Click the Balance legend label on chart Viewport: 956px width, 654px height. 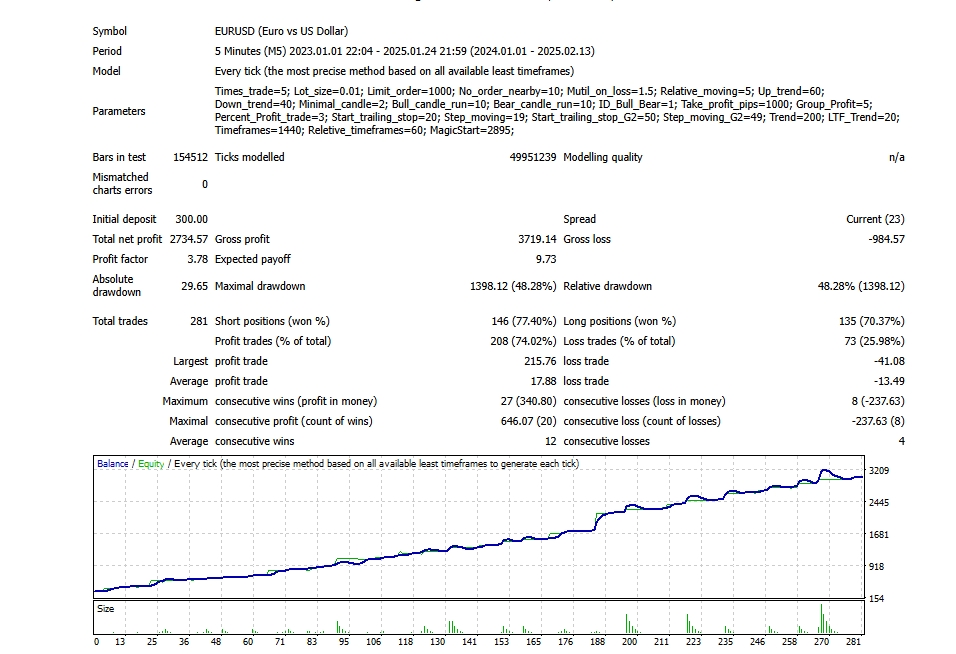click(113, 464)
